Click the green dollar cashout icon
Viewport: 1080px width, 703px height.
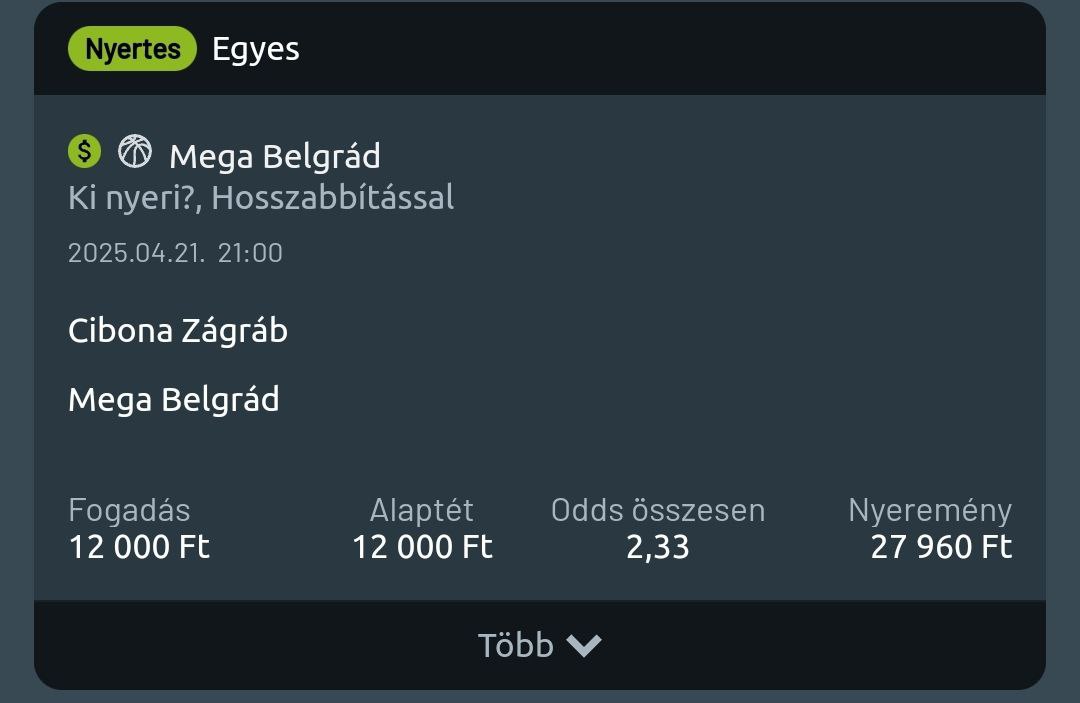[85, 152]
